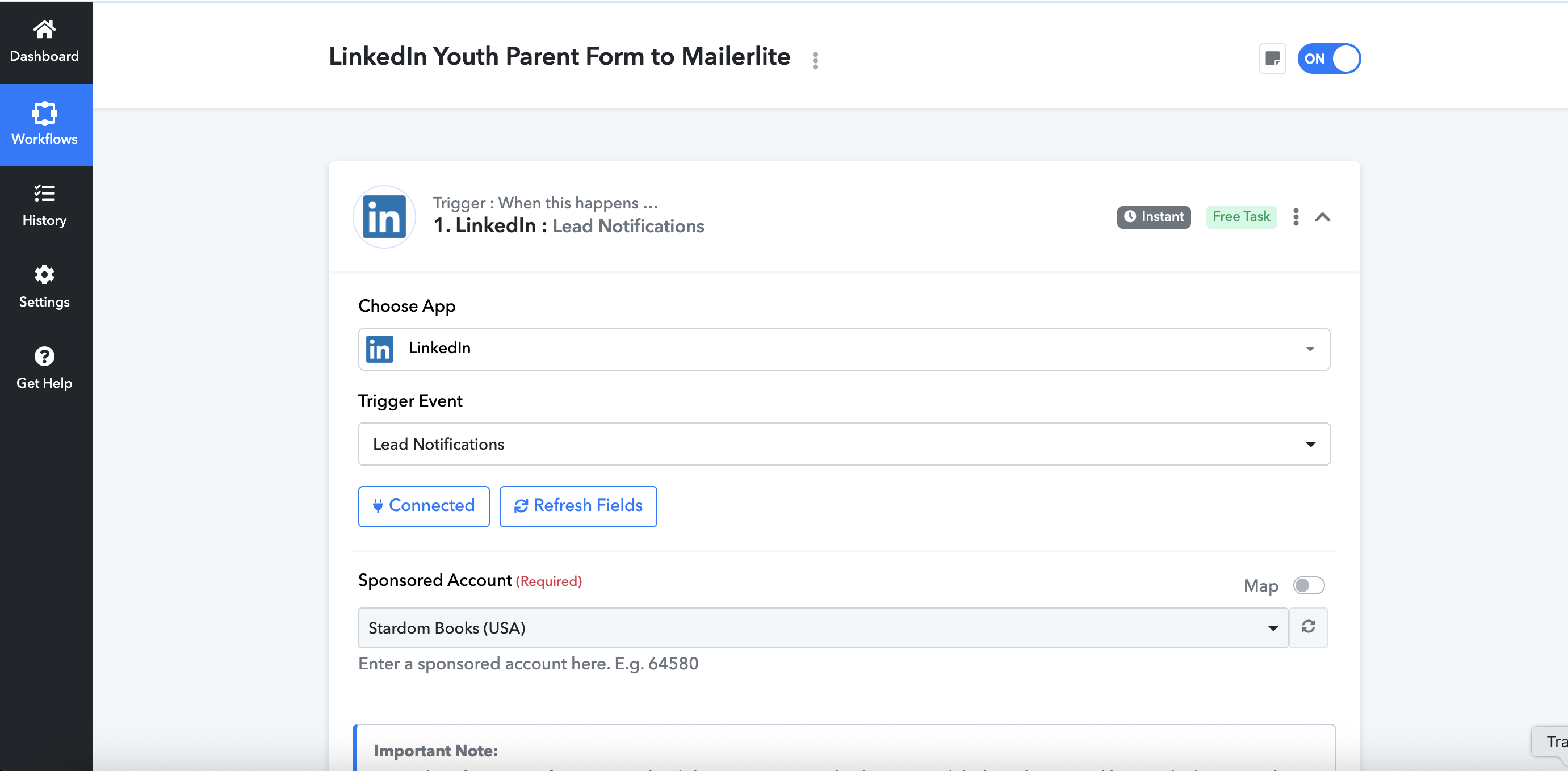Select the Workflows puzzle icon
This screenshot has height=771, width=1568.
(x=44, y=113)
